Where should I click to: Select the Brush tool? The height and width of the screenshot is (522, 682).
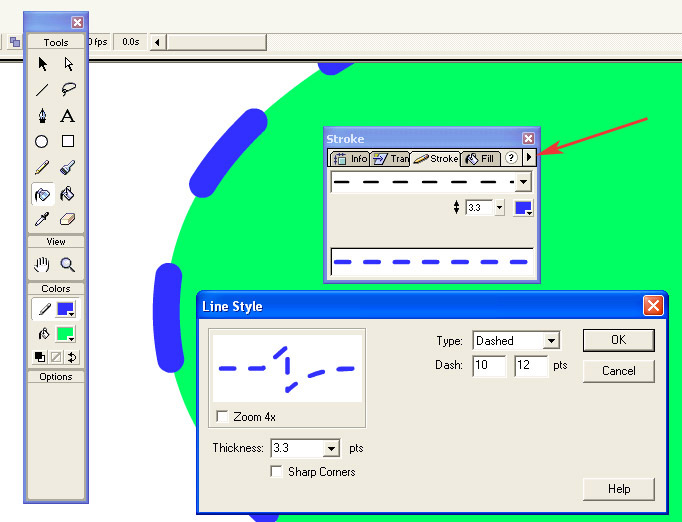click(67, 168)
